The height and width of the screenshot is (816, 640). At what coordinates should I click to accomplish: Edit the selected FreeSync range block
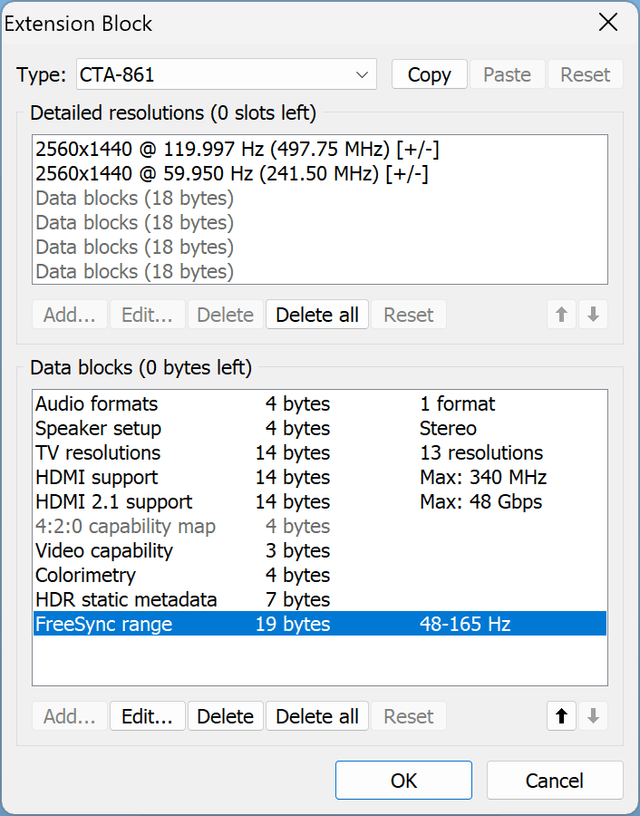pyautogui.click(x=147, y=716)
